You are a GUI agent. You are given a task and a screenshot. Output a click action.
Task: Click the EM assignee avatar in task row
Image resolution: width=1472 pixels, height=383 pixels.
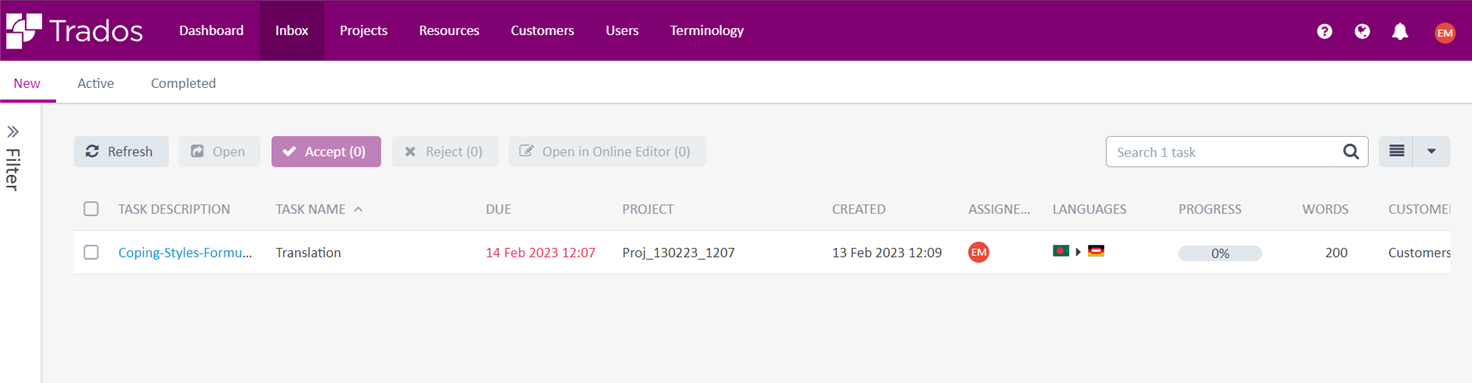click(x=978, y=253)
